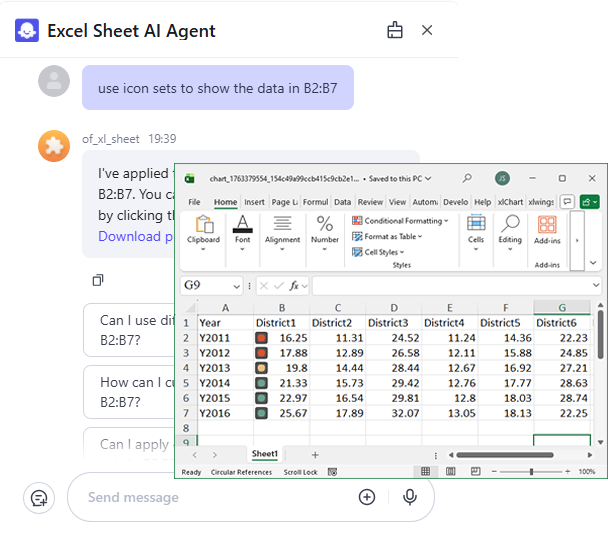608x533 pixels.
Task: Click zoom in plus button
Action: (567, 472)
